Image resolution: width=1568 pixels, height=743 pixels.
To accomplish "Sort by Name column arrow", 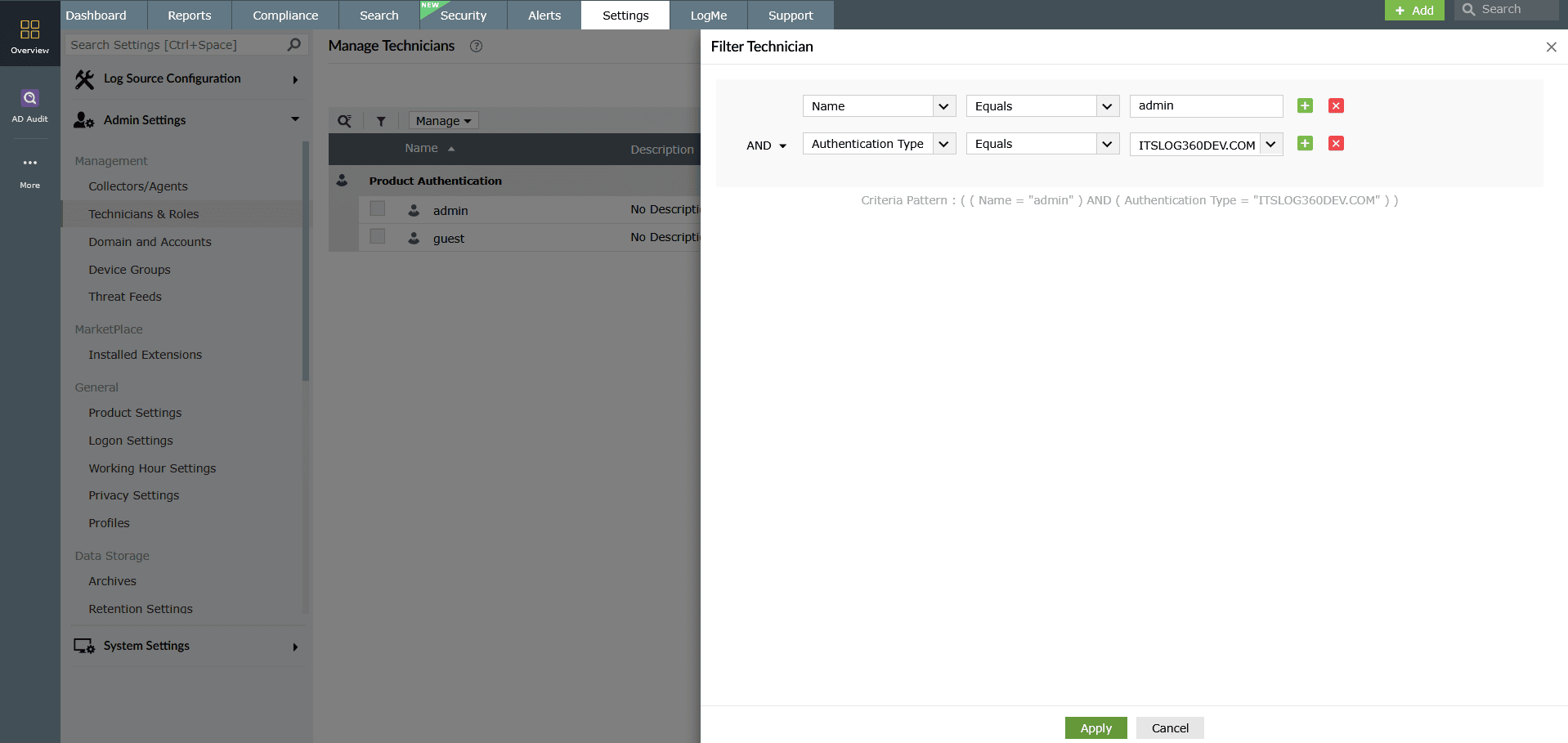I will pos(451,149).
